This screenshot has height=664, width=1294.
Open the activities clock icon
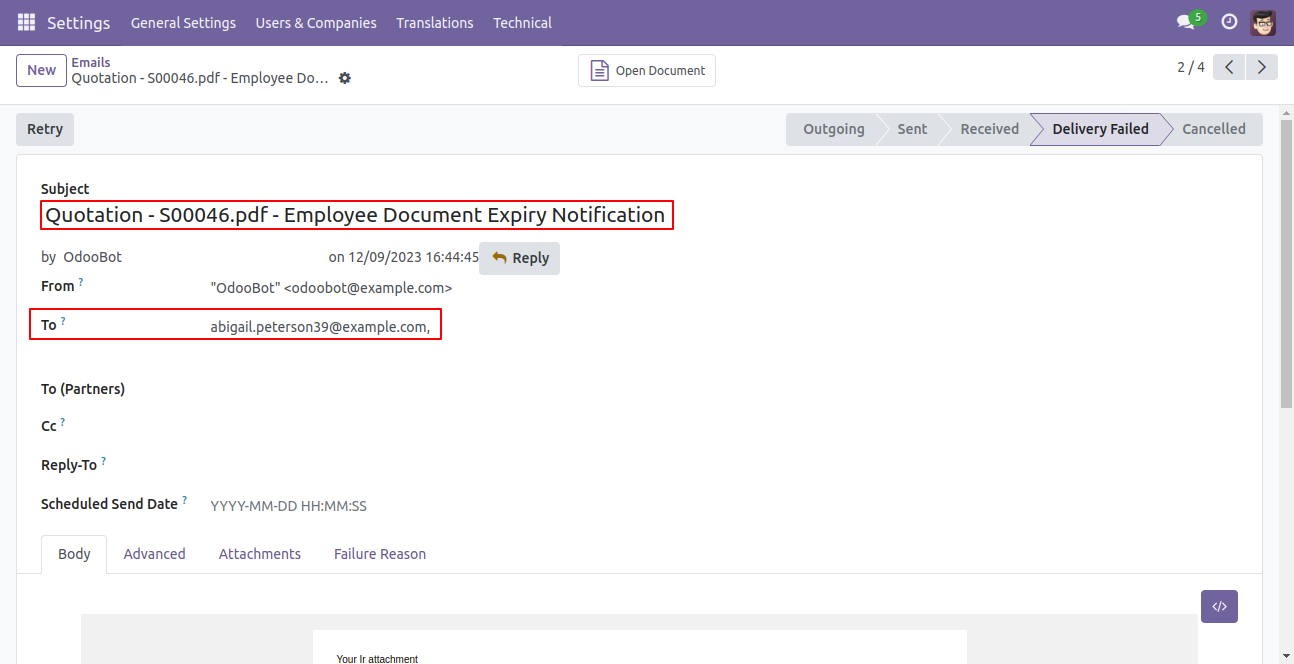click(x=1229, y=22)
